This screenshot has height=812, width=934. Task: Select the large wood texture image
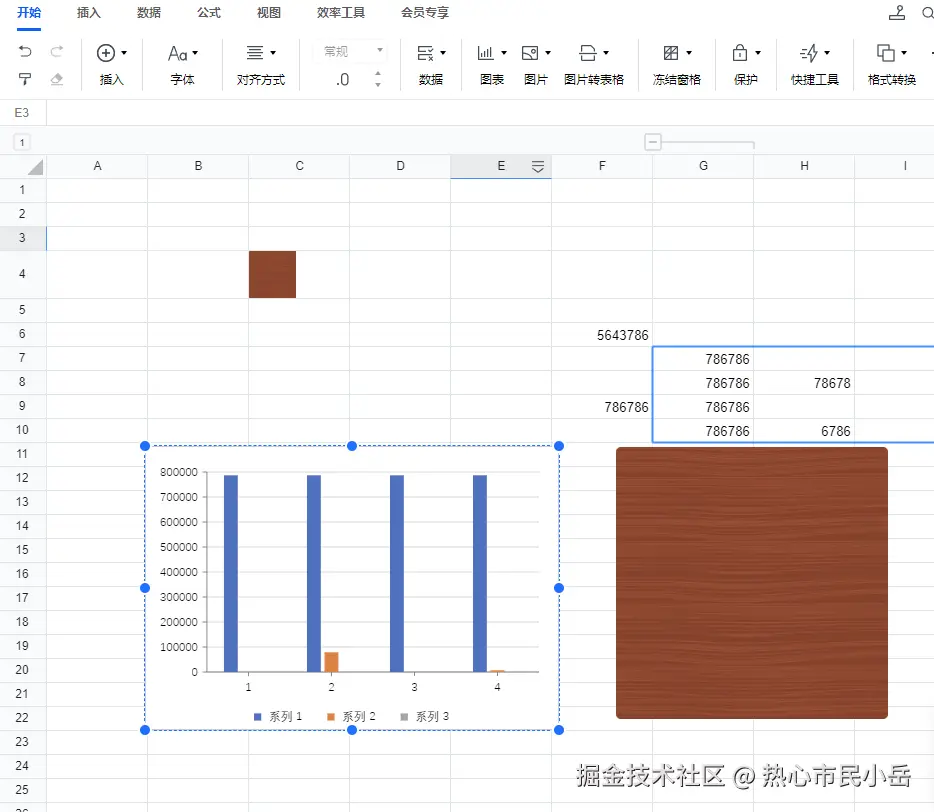click(752, 583)
